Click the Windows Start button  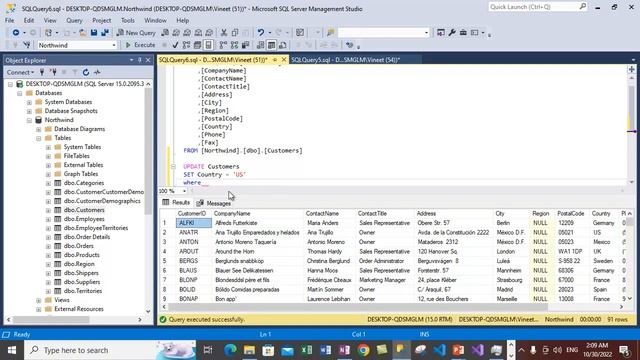[x=11, y=350]
